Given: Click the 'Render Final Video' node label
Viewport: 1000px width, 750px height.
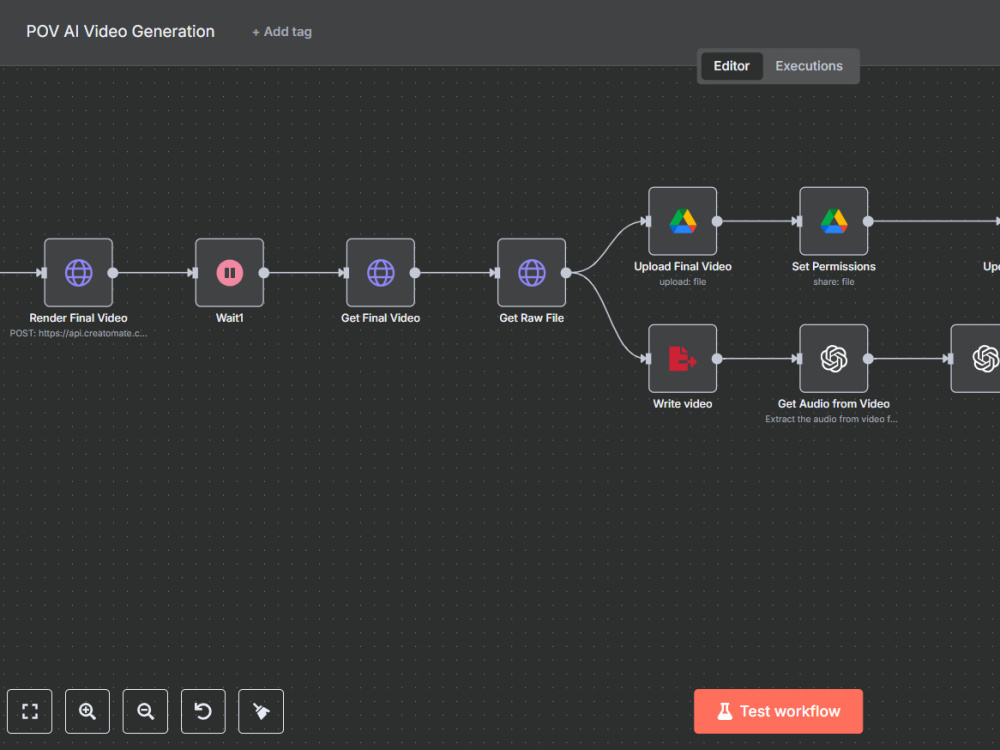Looking at the screenshot, I should pos(78,318).
